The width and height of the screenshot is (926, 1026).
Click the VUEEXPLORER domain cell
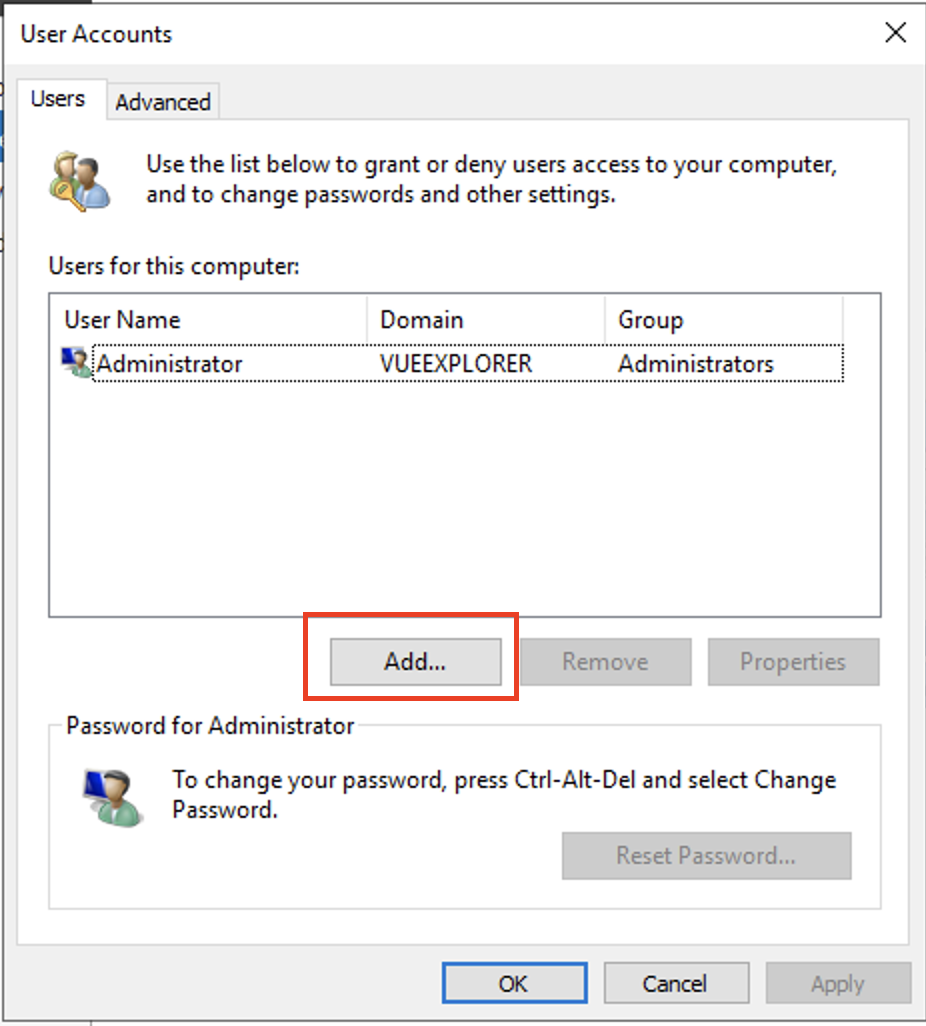(456, 364)
